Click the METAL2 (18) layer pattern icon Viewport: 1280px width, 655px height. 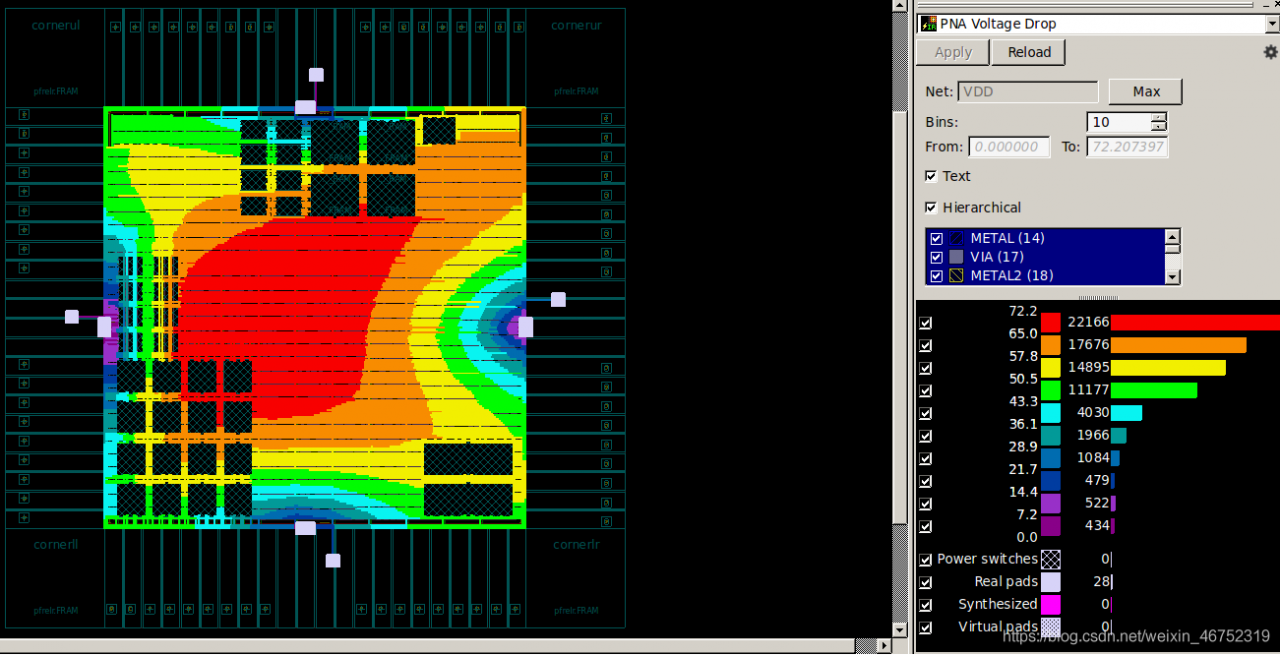tap(956, 275)
